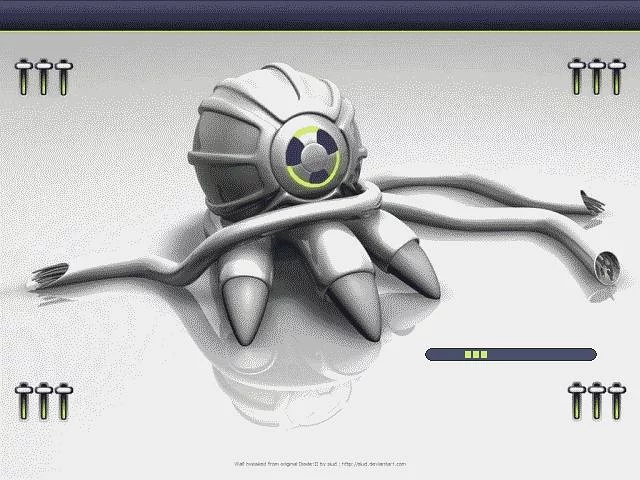Click the "Wall tweaked from original" credit text
This screenshot has width=640, height=480.
[x=265, y=464]
